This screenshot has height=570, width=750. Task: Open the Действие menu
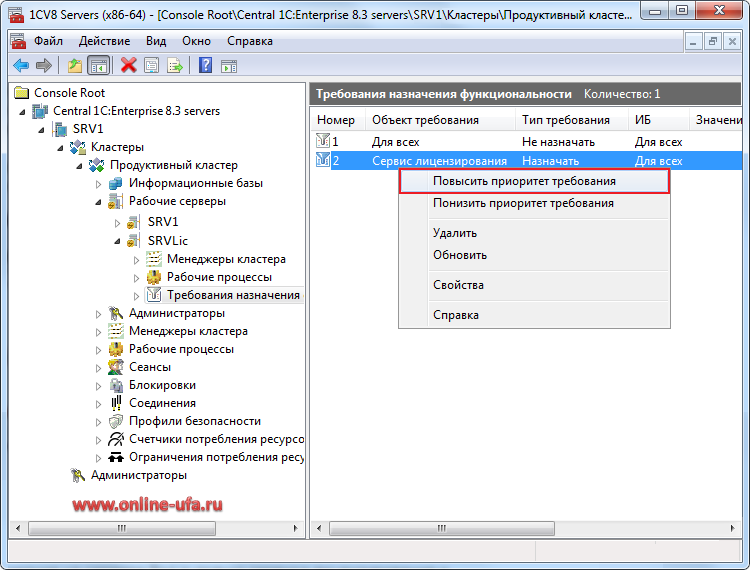(104, 41)
